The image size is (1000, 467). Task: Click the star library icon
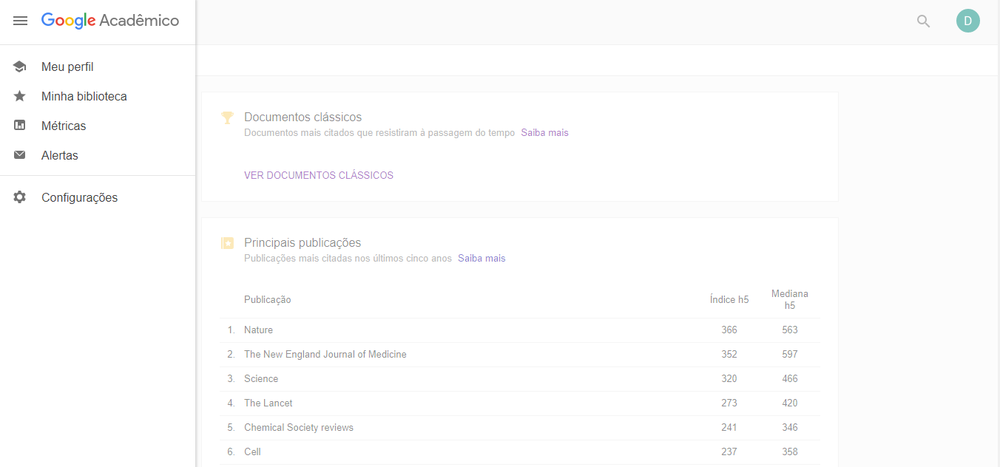point(20,96)
